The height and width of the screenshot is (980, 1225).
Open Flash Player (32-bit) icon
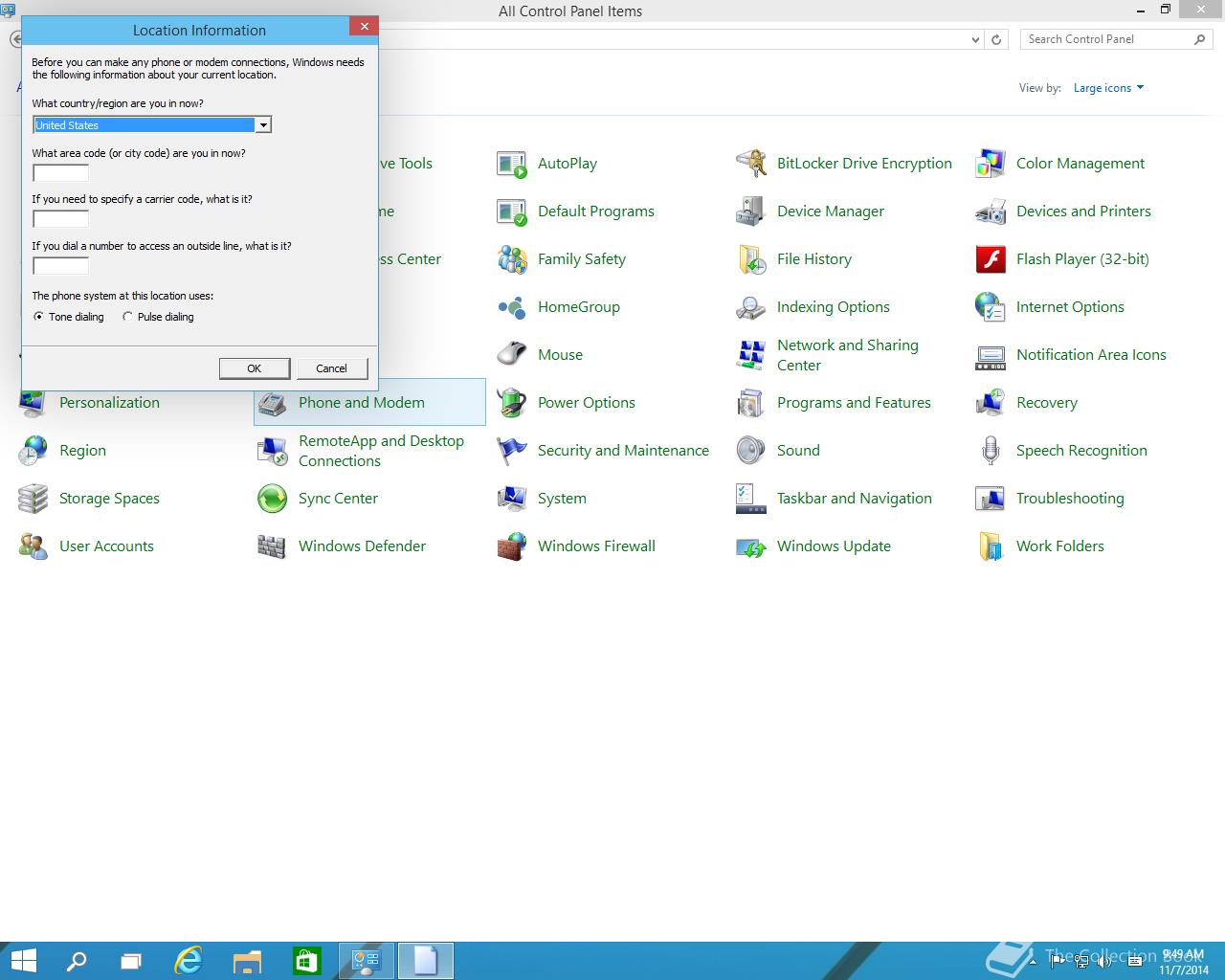coord(991,259)
